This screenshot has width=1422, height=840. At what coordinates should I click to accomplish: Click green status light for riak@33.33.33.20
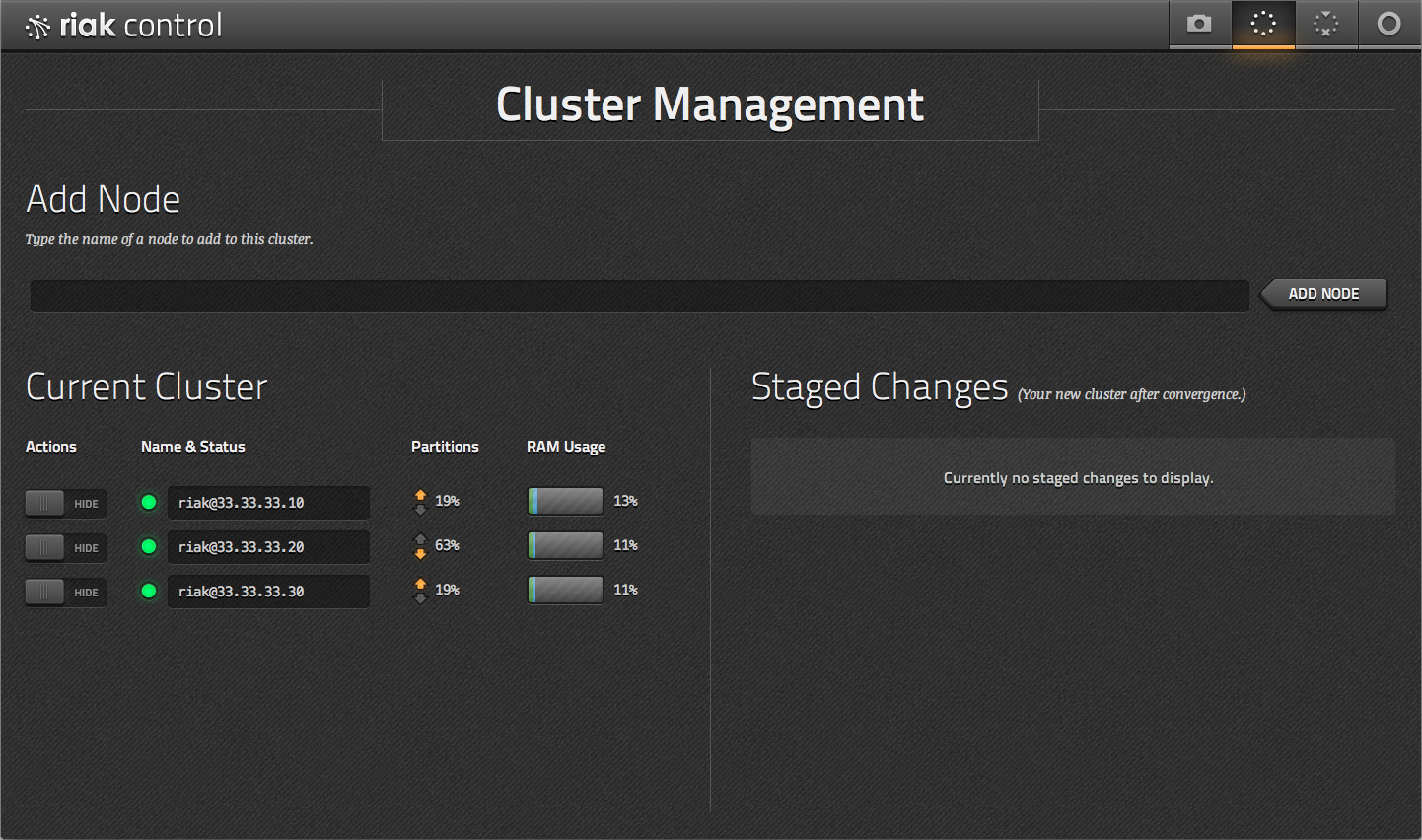pos(149,547)
